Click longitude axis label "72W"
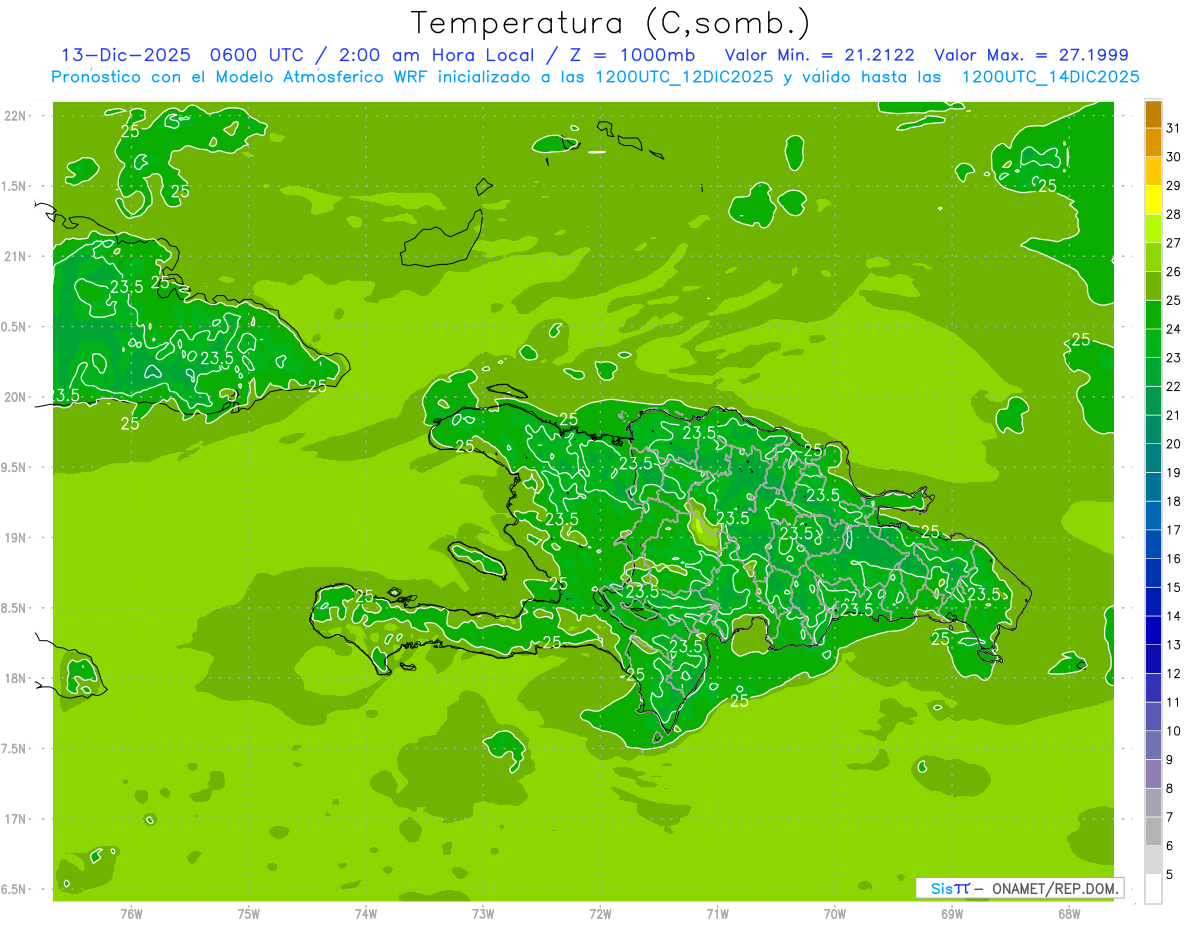 600,913
